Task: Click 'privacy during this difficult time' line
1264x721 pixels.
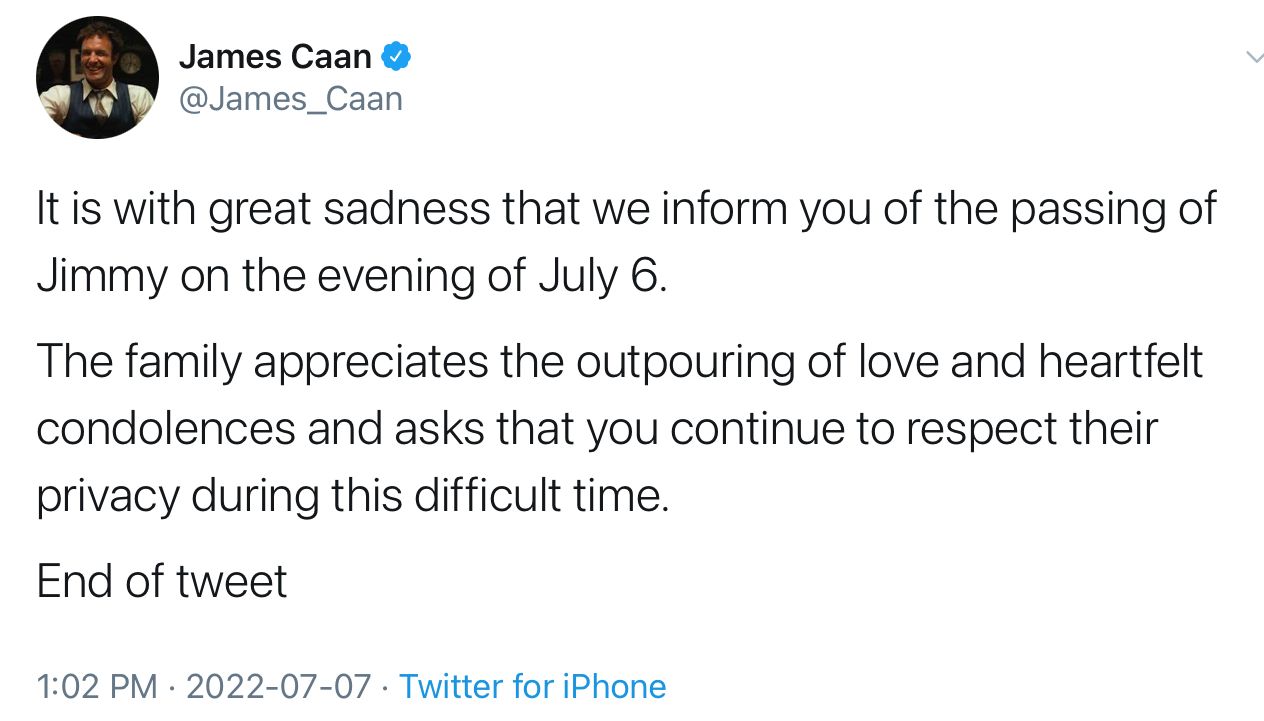Action: point(353,495)
